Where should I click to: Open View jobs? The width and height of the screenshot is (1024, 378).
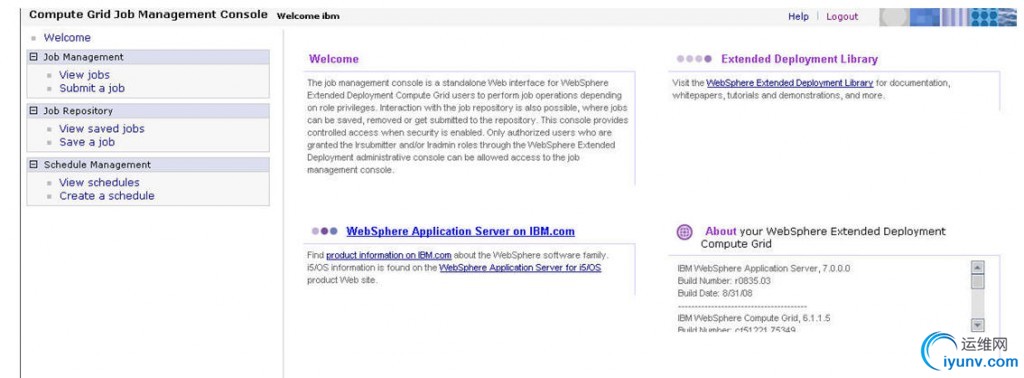pos(84,75)
